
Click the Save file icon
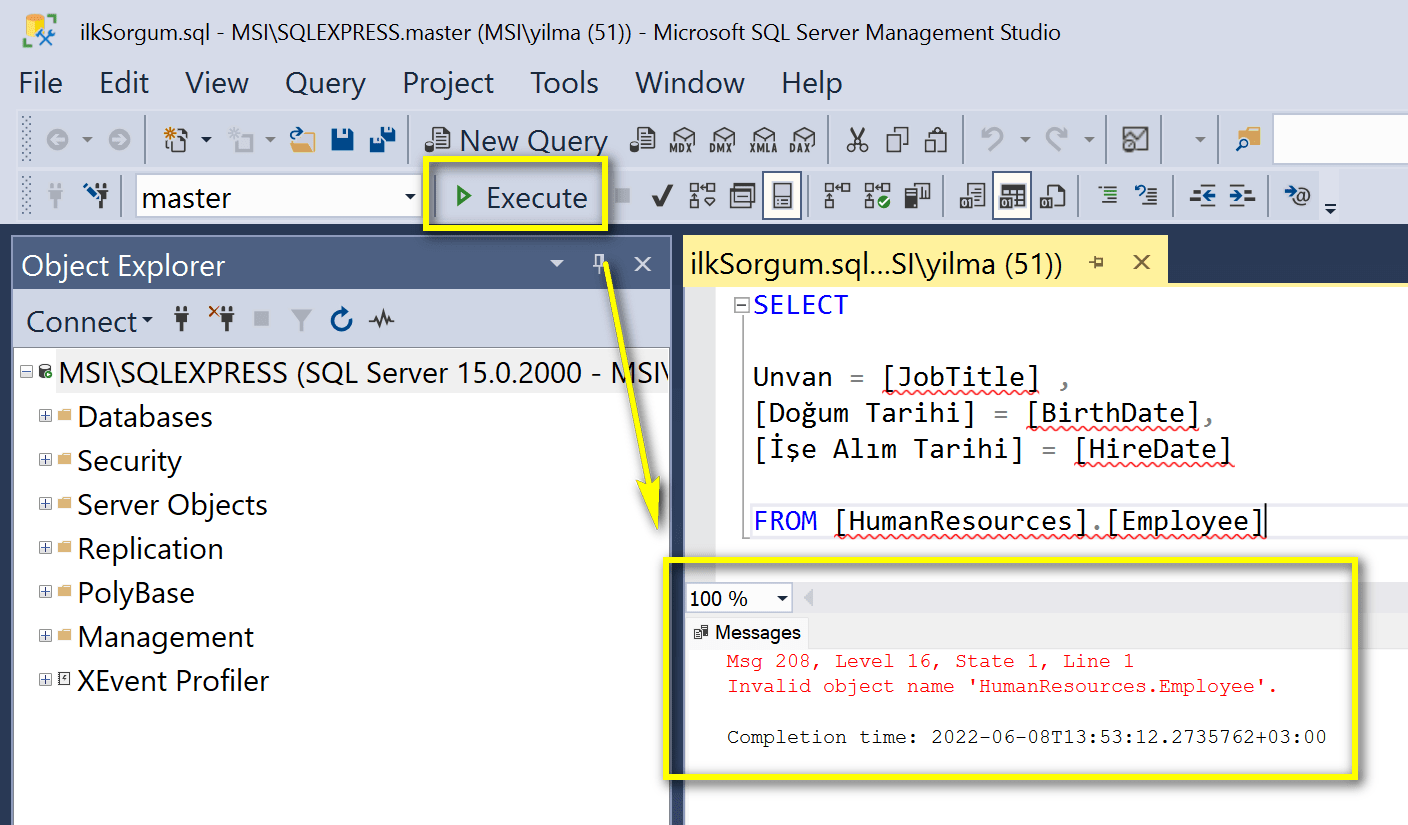coord(343,140)
